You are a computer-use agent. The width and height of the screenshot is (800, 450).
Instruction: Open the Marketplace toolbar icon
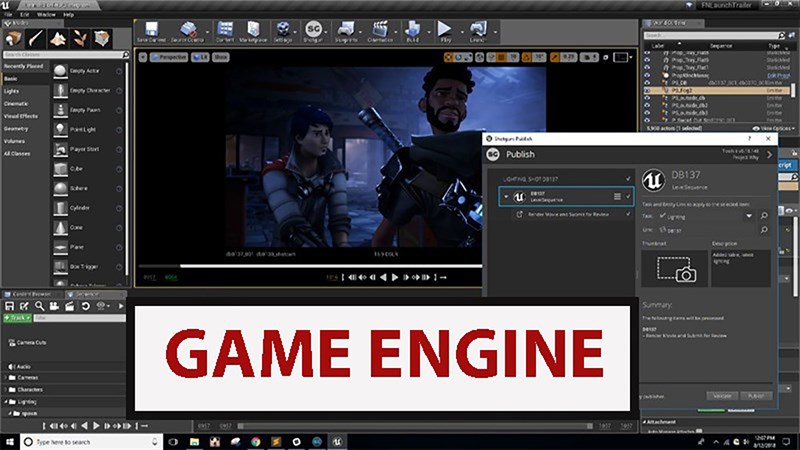(253, 29)
